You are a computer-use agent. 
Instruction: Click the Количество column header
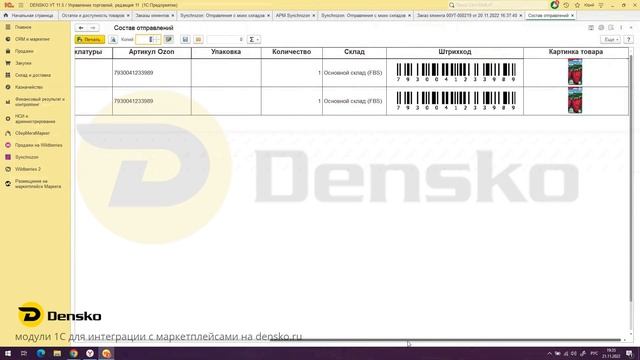tap(291, 52)
